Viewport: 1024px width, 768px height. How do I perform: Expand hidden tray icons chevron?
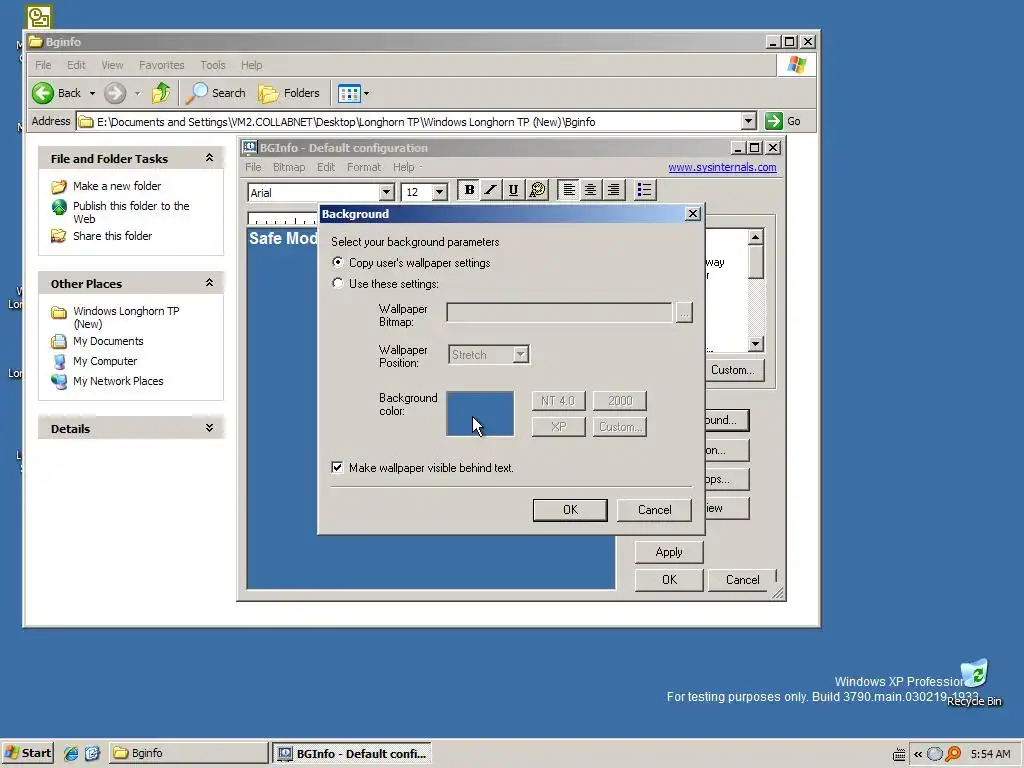pos(918,754)
